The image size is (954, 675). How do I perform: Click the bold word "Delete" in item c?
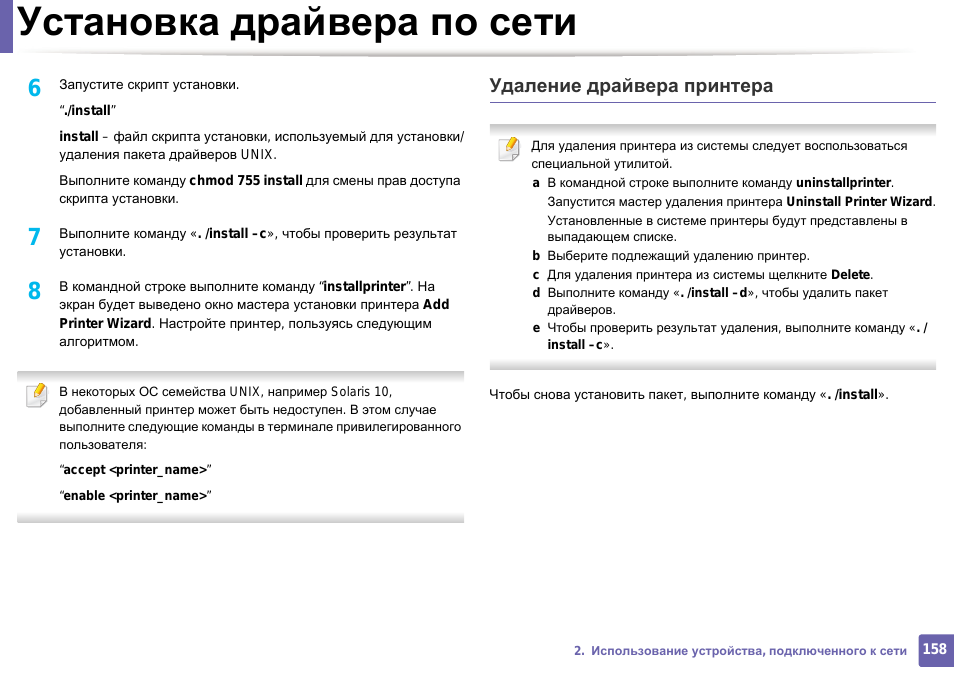(850, 274)
